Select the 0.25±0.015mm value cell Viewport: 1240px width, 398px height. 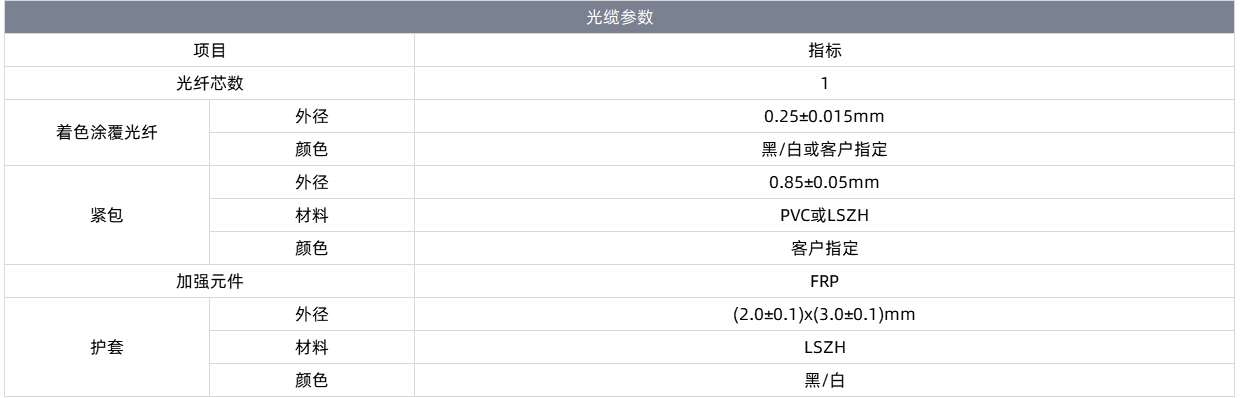pos(825,116)
